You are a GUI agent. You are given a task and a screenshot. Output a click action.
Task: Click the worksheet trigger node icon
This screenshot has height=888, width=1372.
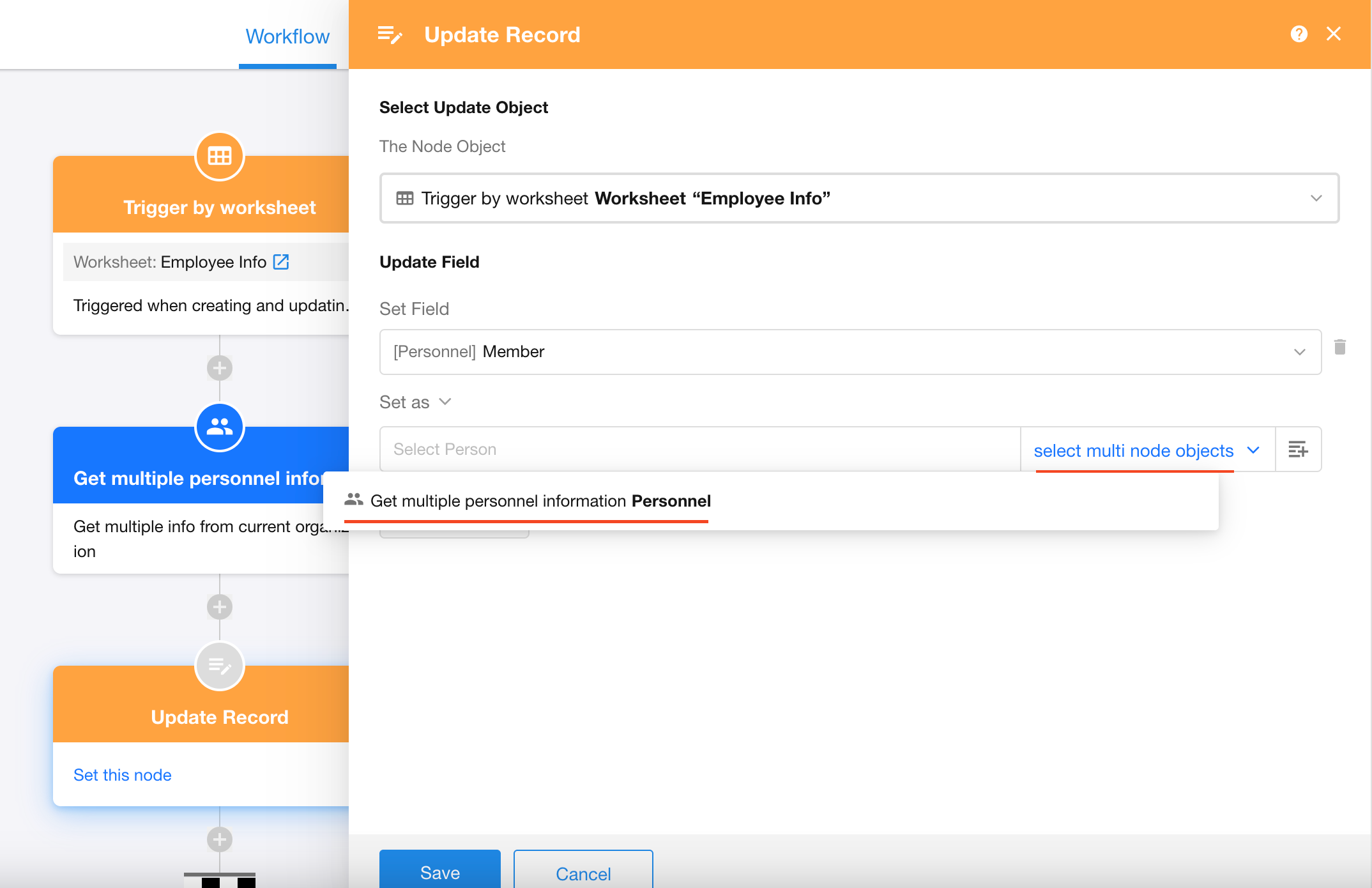point(219,156)
